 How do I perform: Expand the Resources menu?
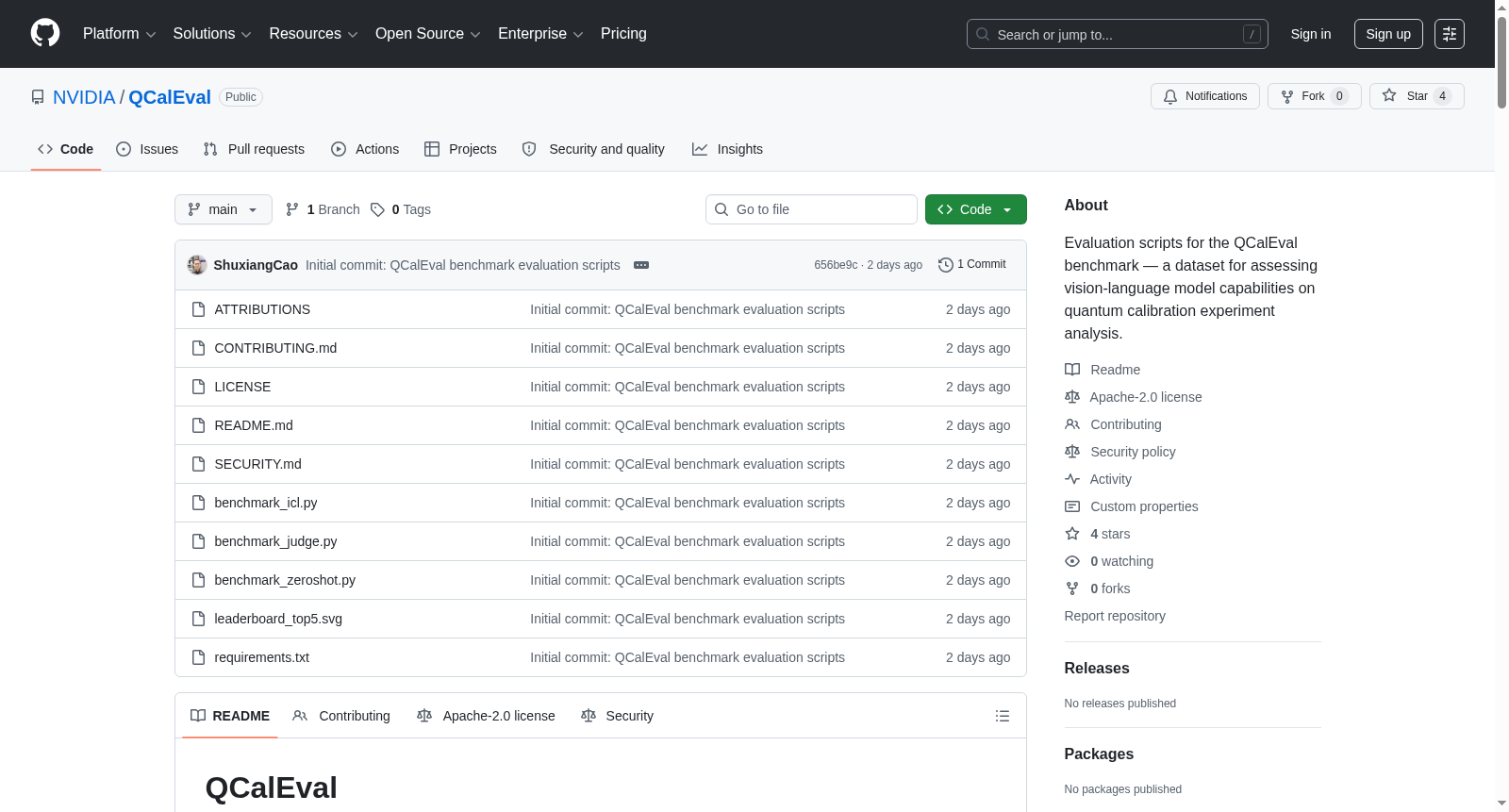[x=313, y=34]
